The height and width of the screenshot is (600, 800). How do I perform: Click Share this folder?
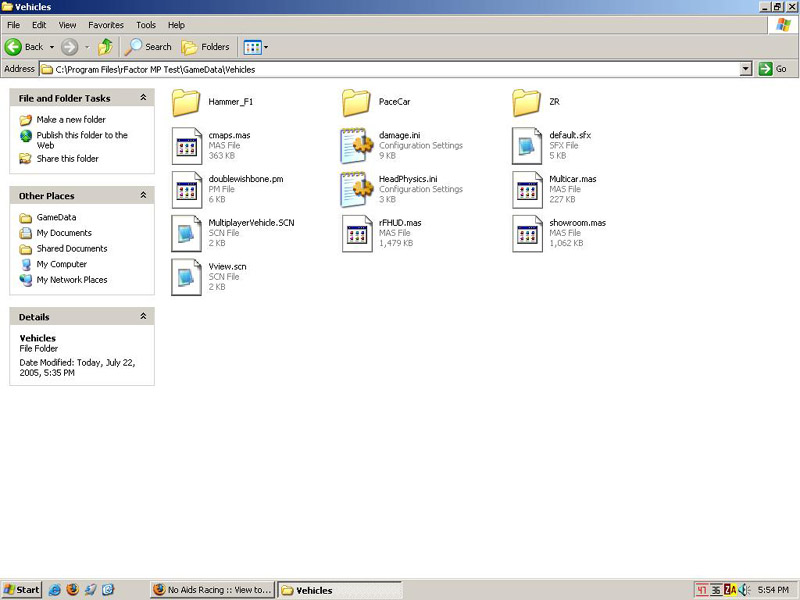click(67, 159)
